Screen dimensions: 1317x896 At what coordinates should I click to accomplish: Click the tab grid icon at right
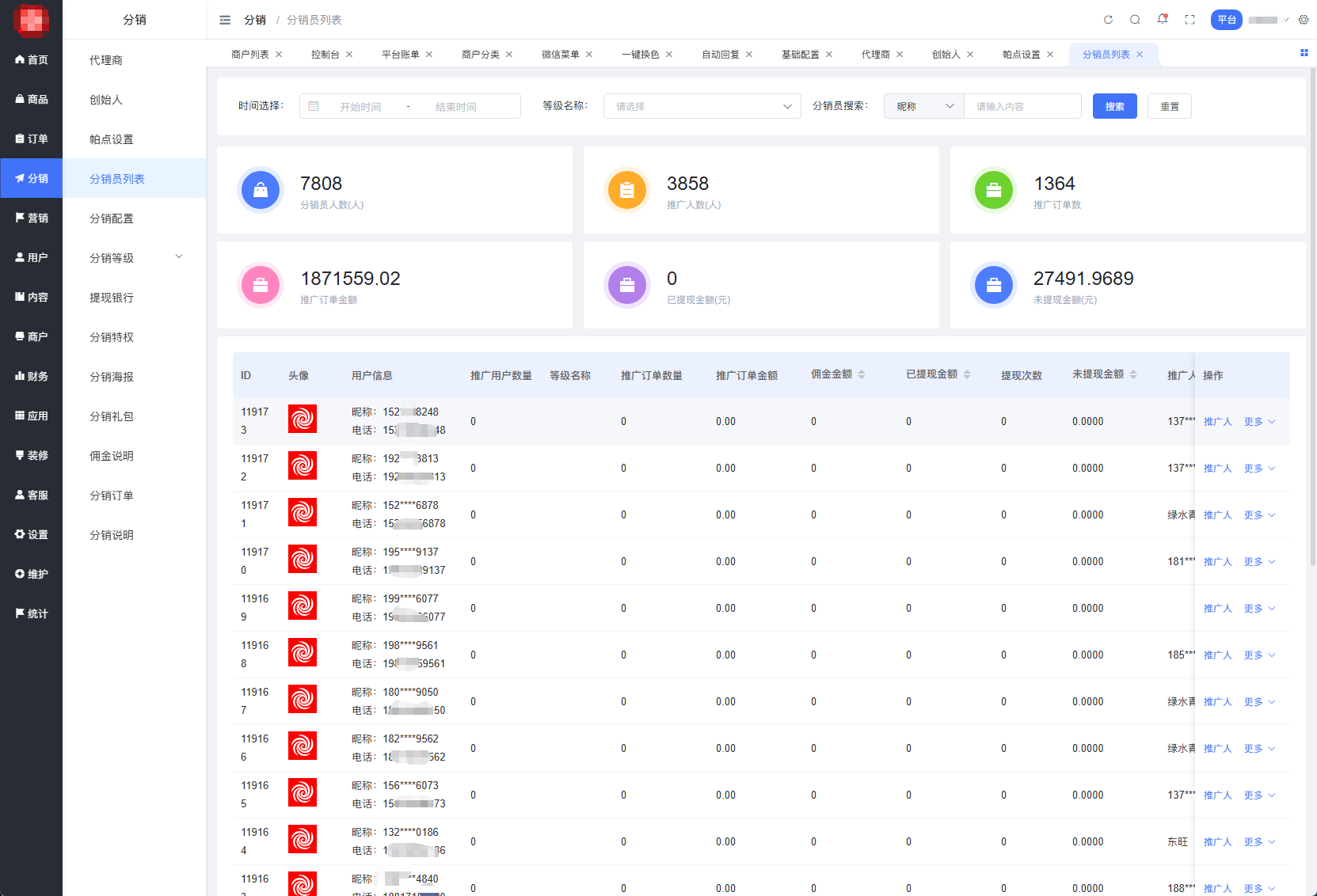(1304, 53)
